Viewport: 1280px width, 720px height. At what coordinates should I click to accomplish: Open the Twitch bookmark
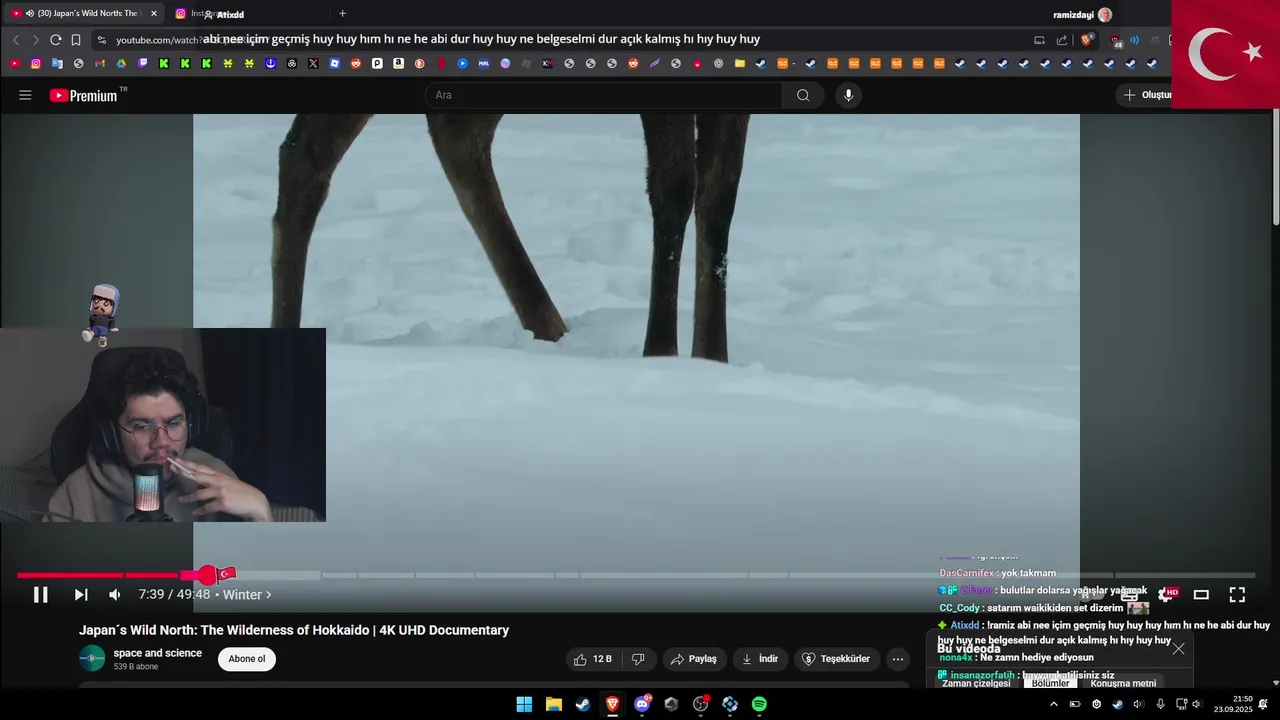point(143,63)
